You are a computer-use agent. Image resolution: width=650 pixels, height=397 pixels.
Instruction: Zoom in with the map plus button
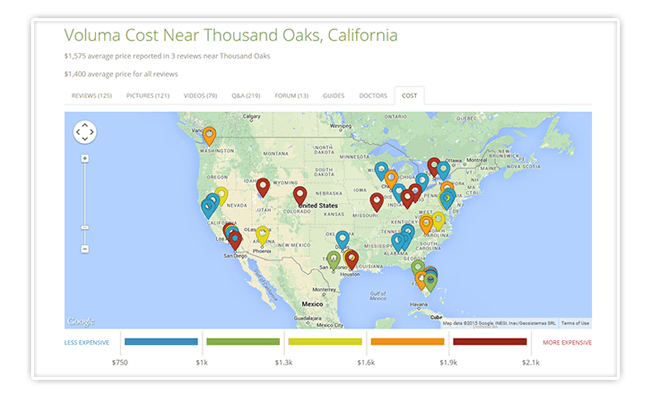pos(85,159)
